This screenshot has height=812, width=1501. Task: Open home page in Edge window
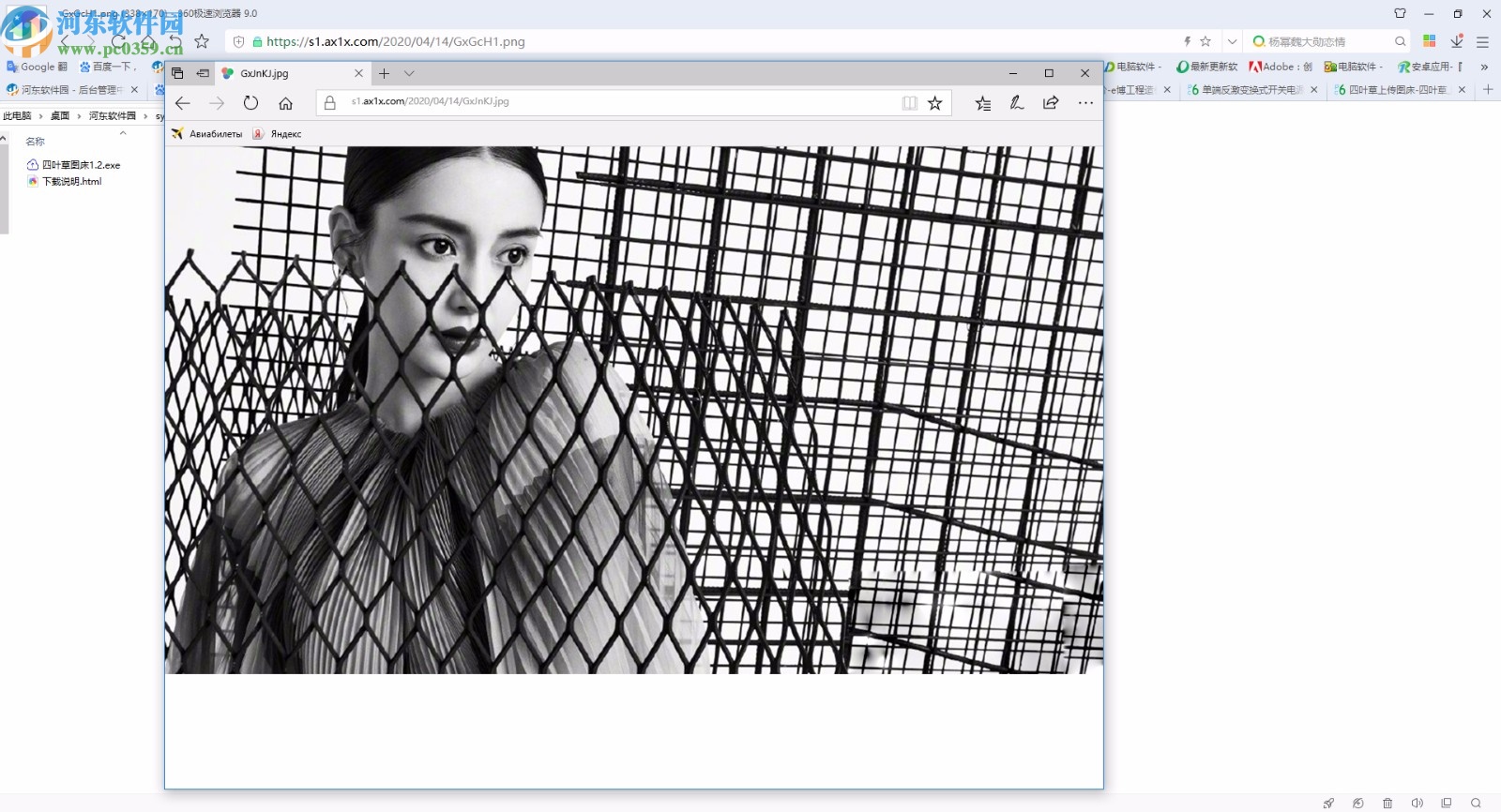pyautogui.click(x=286, y=103)
